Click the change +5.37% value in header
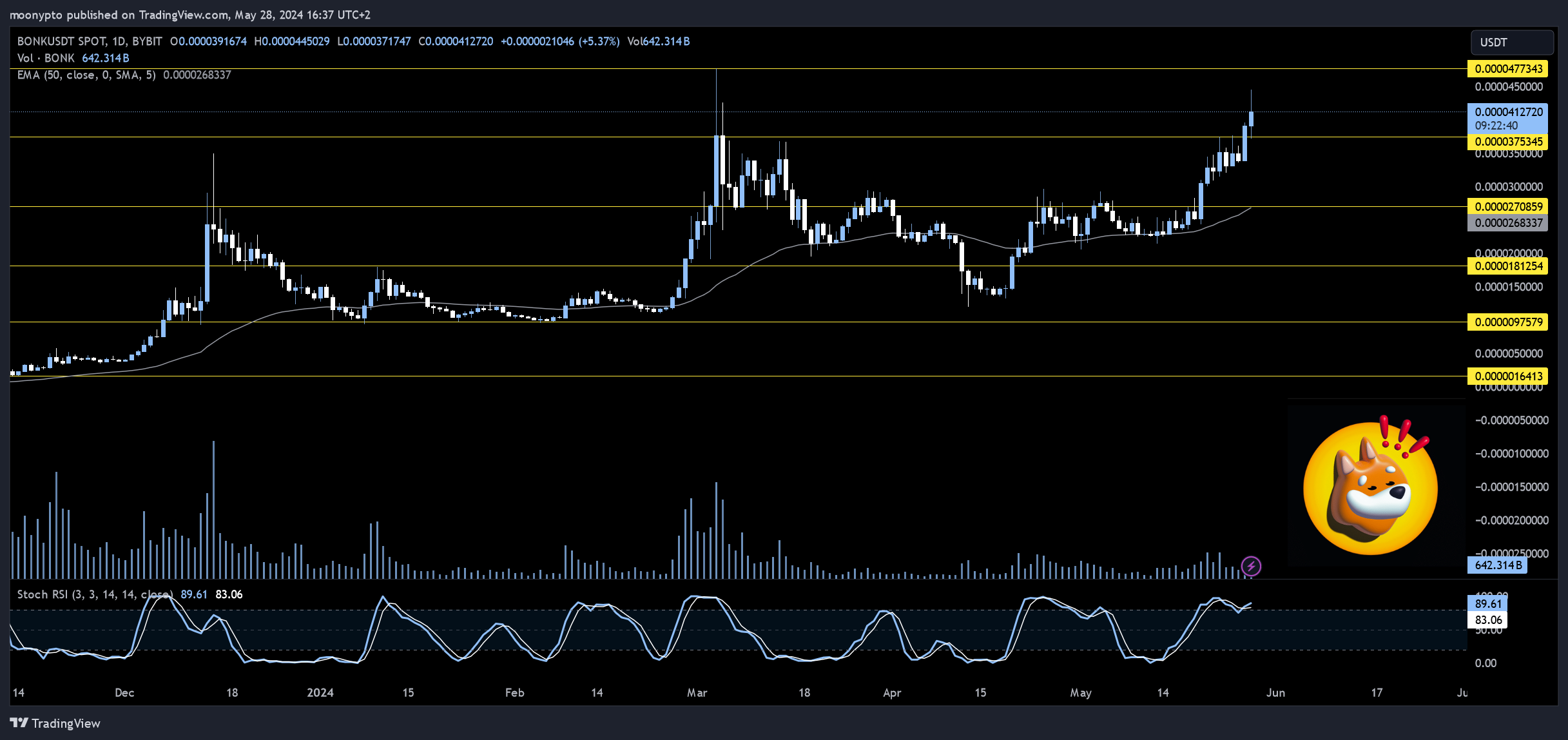The image size is (1568, 740). pos(599,41)
